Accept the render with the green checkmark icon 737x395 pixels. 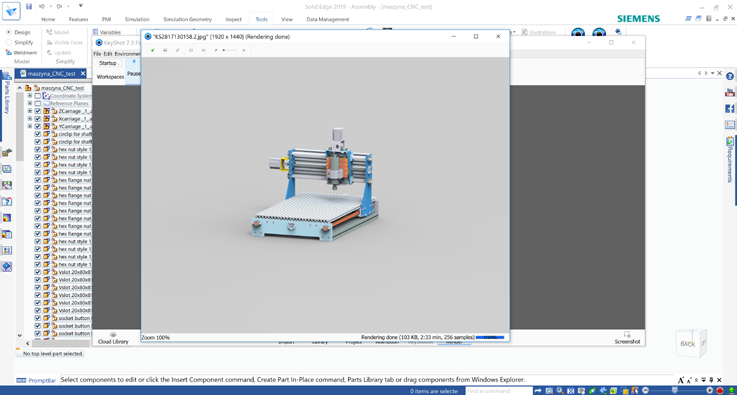[x=153, y=50]
